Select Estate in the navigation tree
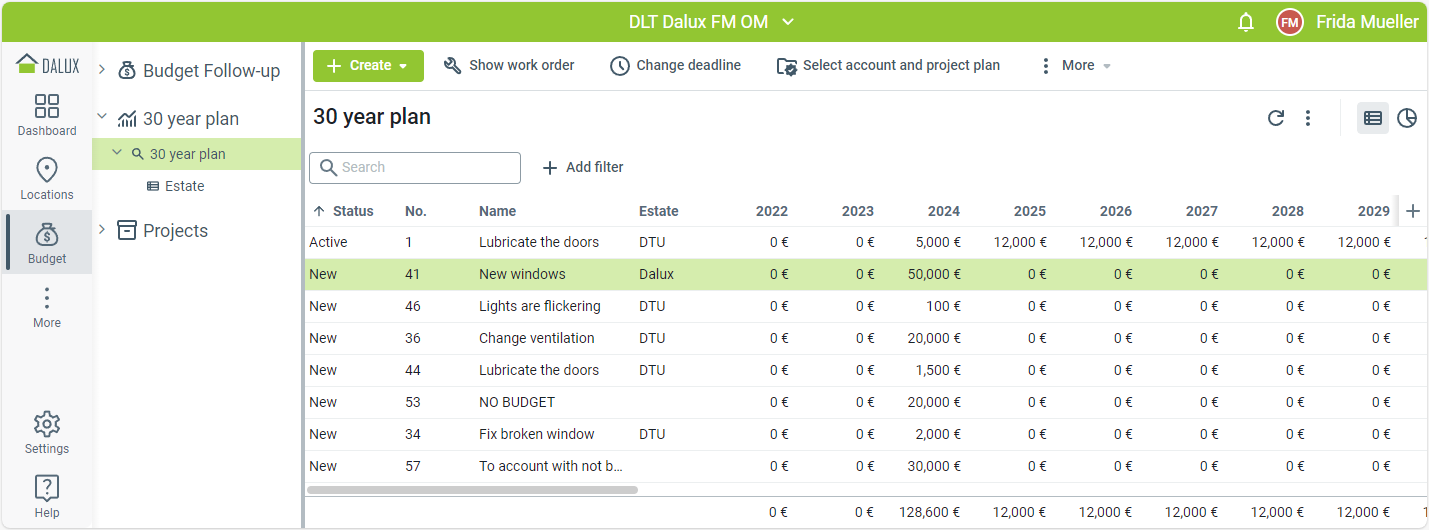The width and height of the screenshot is (1429, 530). (x=183, y=186)
